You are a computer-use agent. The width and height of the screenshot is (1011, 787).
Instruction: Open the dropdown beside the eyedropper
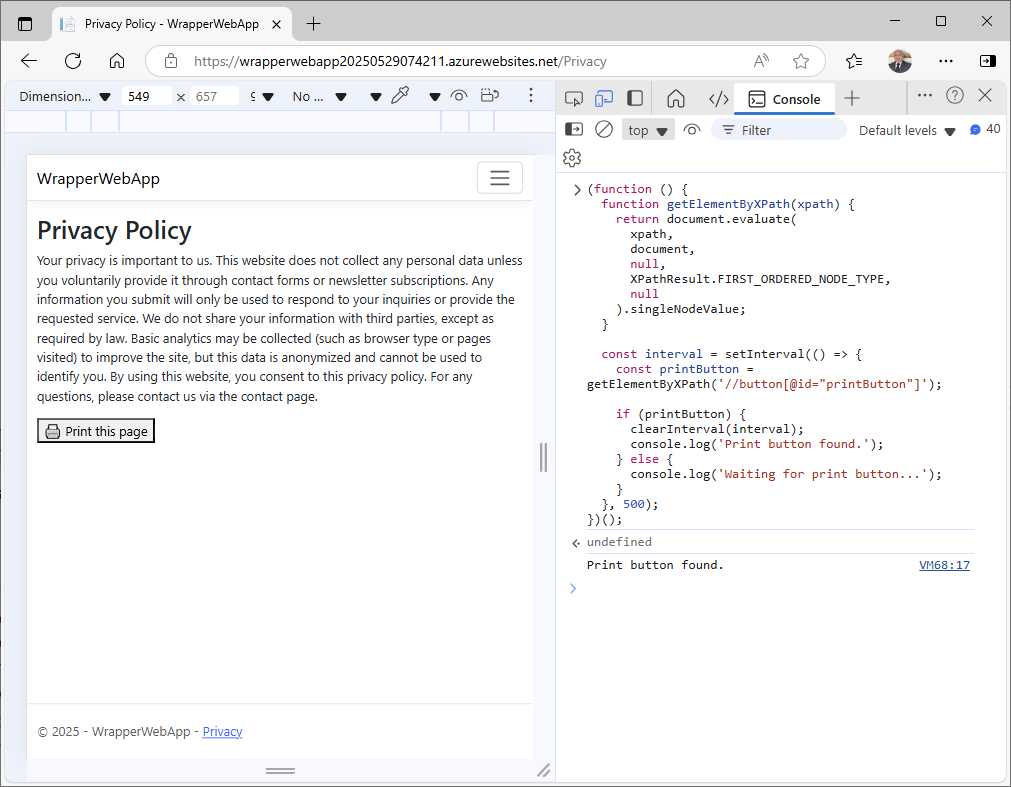click(376, 97)
